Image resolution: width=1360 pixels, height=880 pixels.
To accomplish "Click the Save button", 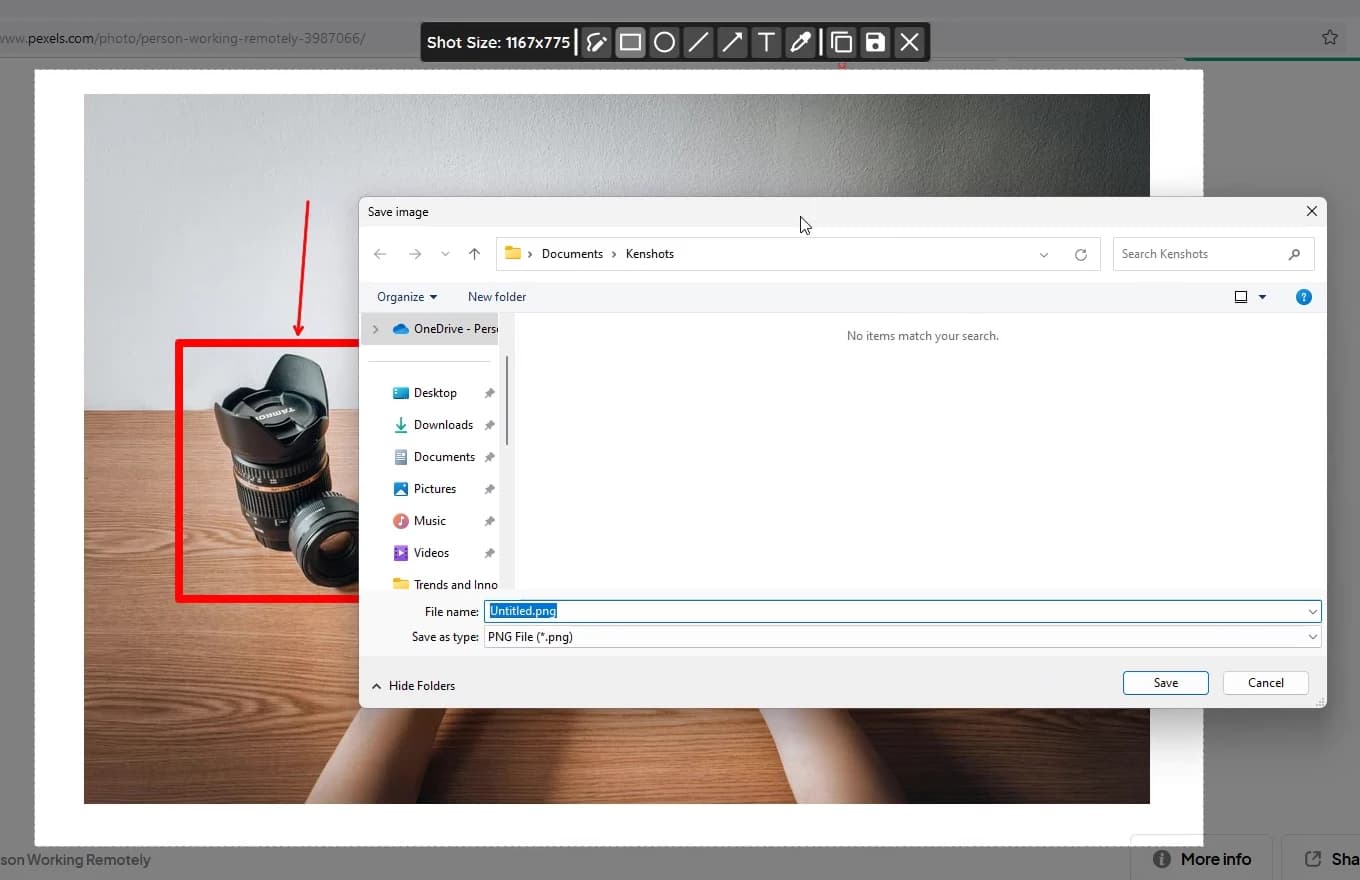I will coord(1165,683).
